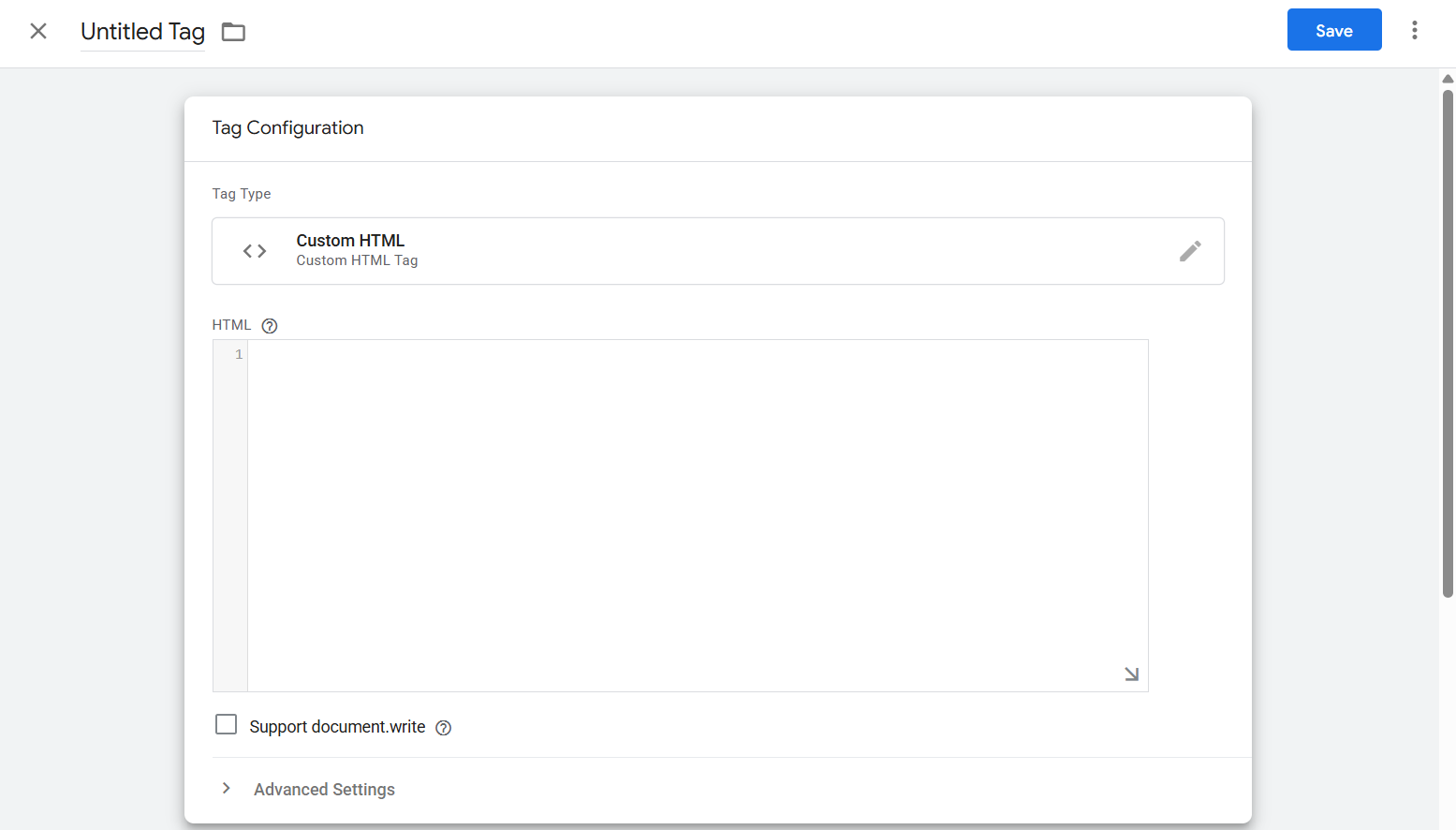Close the tag editor with the X icon
1456x830 pixels.
pos(38,31)
